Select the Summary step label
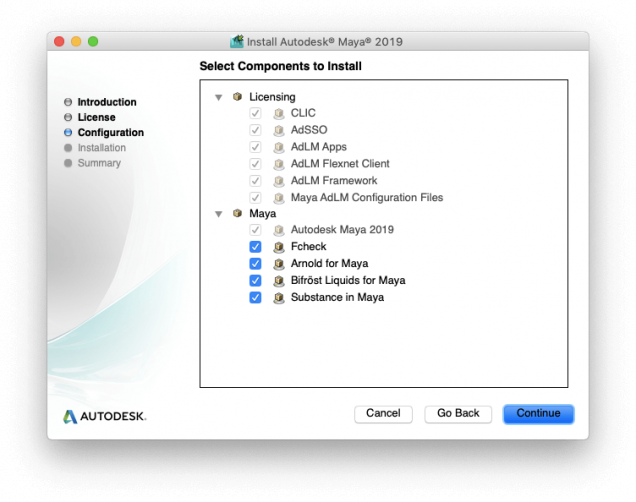The height and width of the screenshot is (502, 636). [x=99, y=163]
